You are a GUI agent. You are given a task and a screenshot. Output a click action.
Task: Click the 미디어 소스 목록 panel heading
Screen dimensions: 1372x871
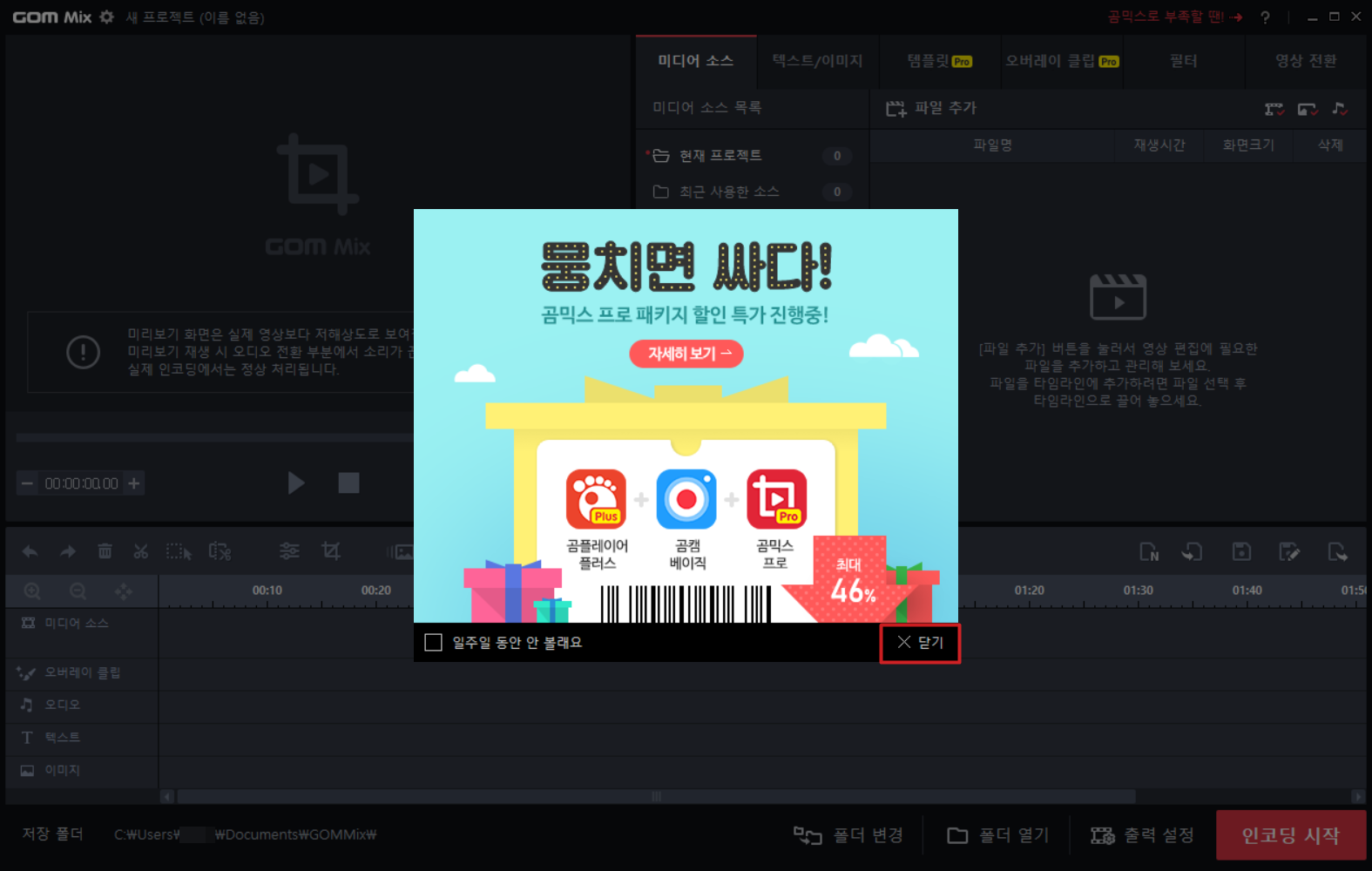click(x=707, y=107)
